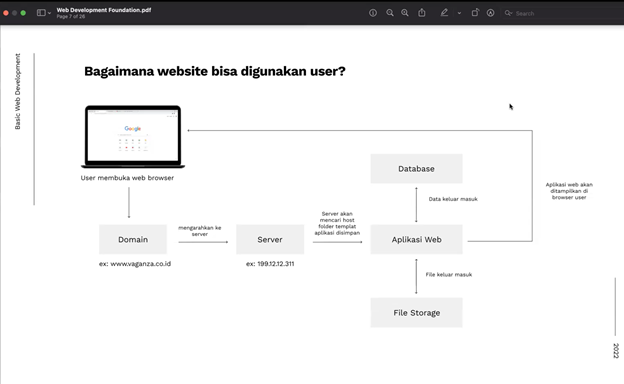Close the Preview window with red button
Viewport: 624px width, 384px height.
click(x=6, y=13)
